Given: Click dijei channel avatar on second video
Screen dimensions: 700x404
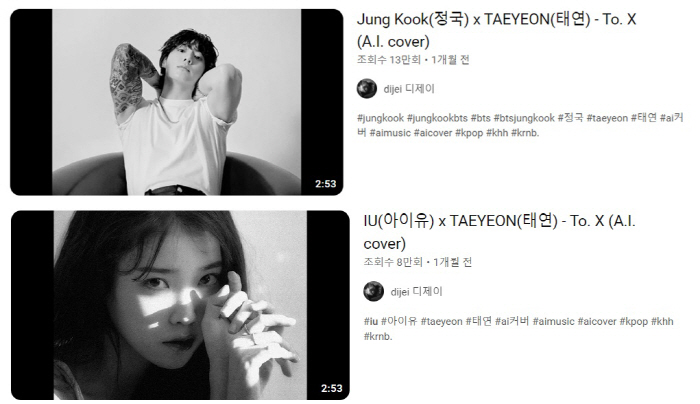Looking at the screenshot, I should tap(374, 292).
